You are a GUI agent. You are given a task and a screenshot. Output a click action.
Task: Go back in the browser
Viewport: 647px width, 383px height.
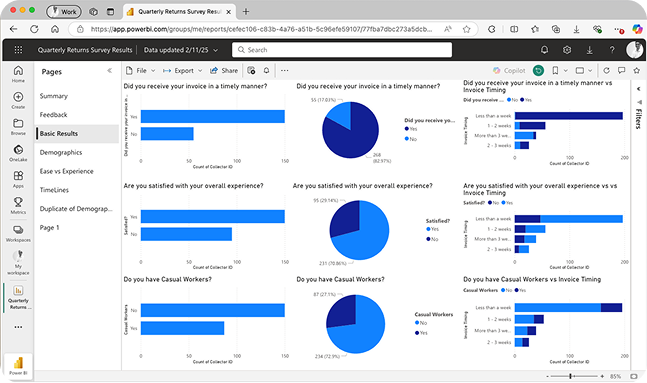[14, 29]
